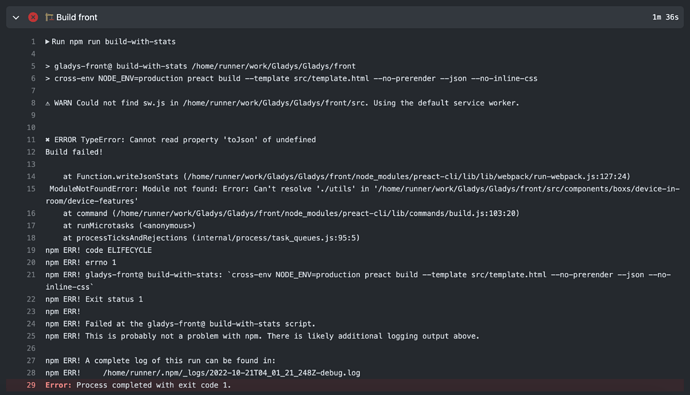Viewport: 690px width, 395px height.
Task: Click the cross-env NODE_ENV=production command line 6
Action: [x=291, y=79]
